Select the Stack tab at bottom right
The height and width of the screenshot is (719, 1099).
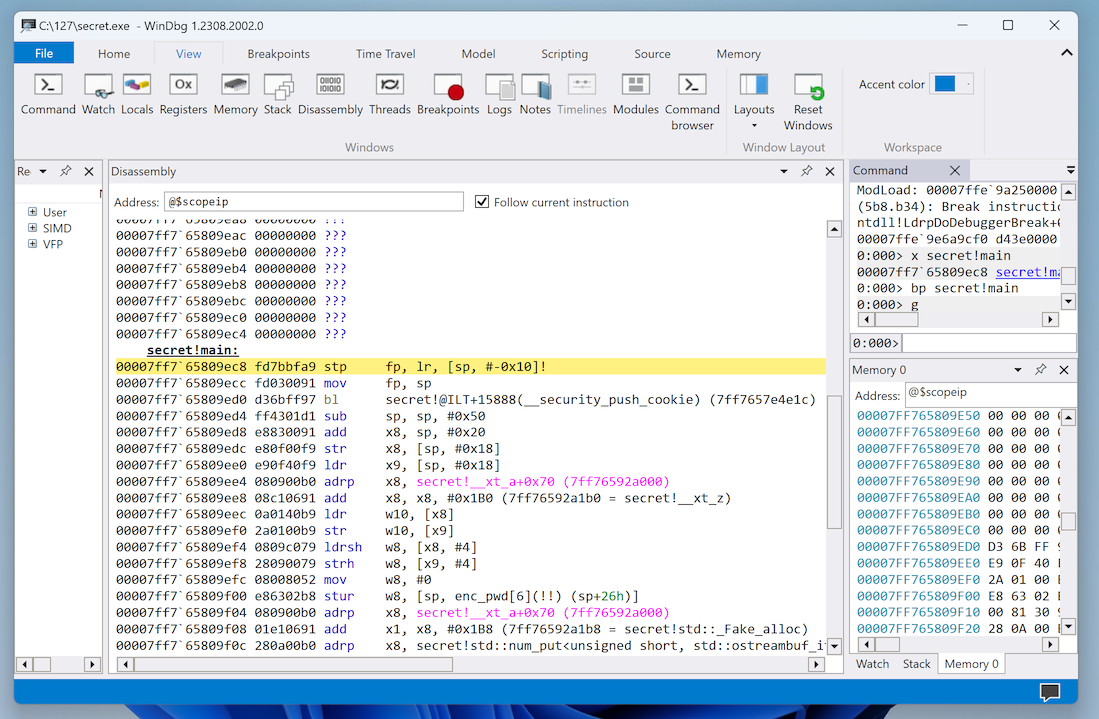916,663
